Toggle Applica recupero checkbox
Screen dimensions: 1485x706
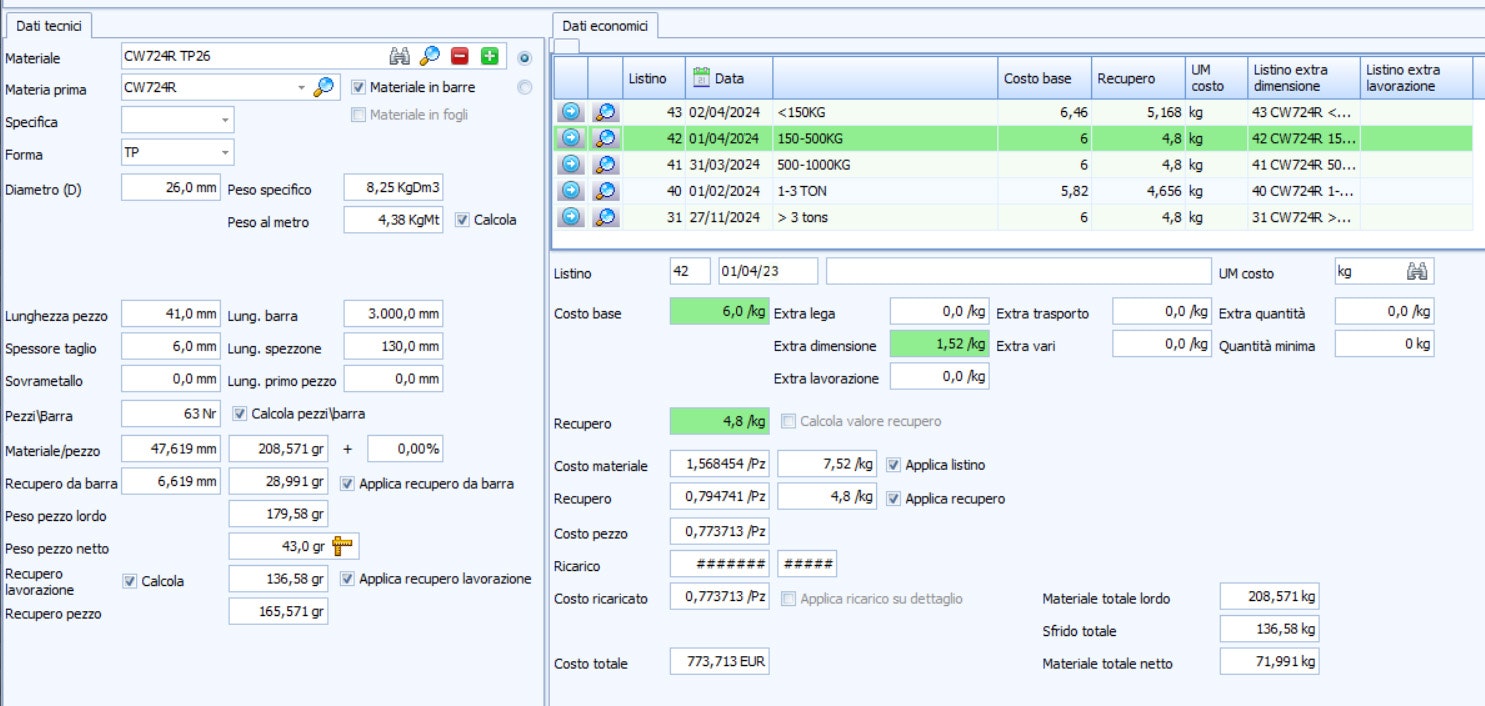pyautogui.click(x=893, y=498)
